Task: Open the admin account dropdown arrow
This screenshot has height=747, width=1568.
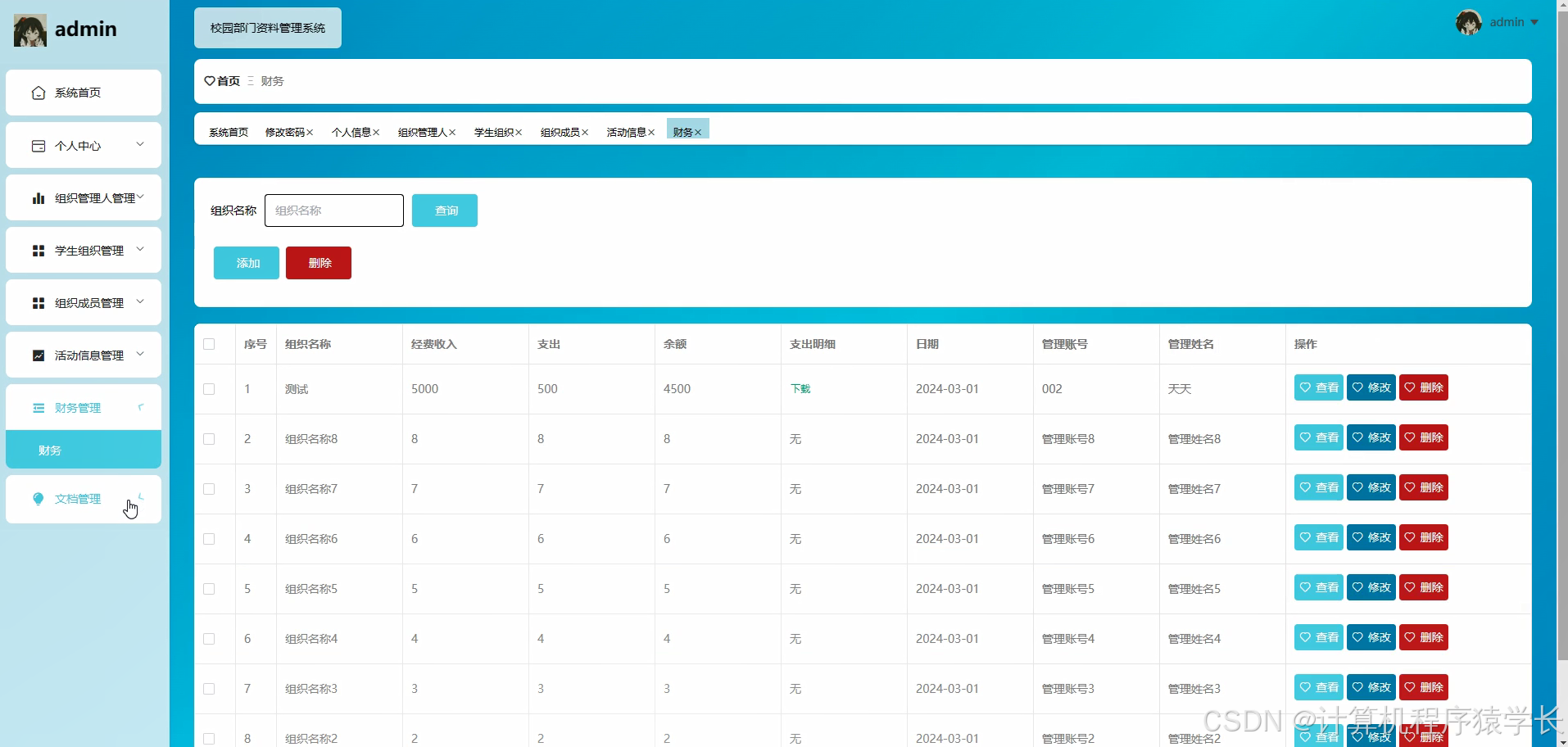Action: tap(1534, 23)
